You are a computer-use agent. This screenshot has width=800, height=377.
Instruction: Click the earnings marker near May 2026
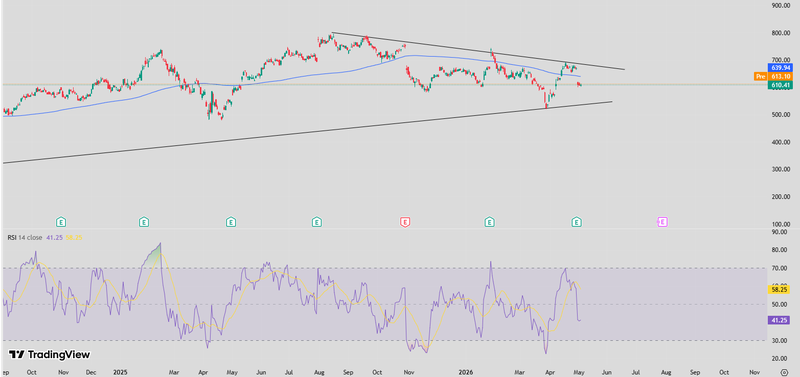tap(577, 222)
